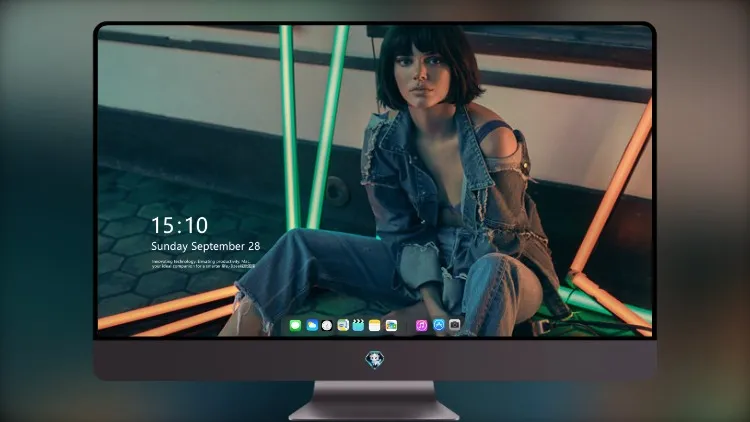This screenshot has height=422, width=750.
Task: Click the small tagline text below the date
Action: 203,264
